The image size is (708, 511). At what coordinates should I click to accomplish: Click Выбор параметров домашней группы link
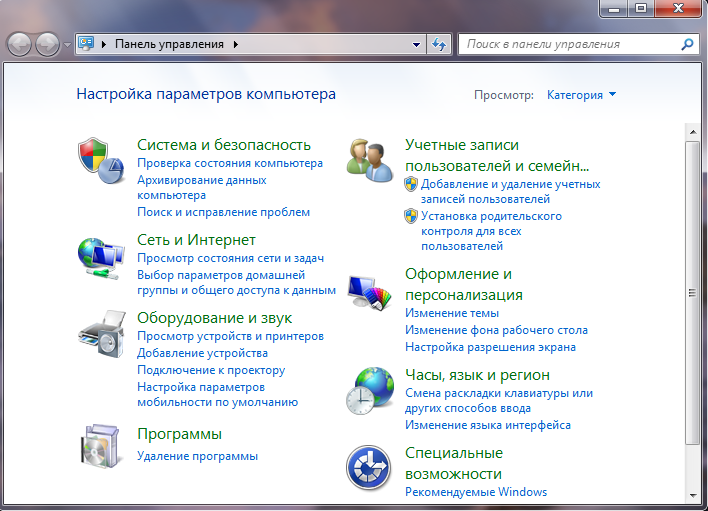237,282
